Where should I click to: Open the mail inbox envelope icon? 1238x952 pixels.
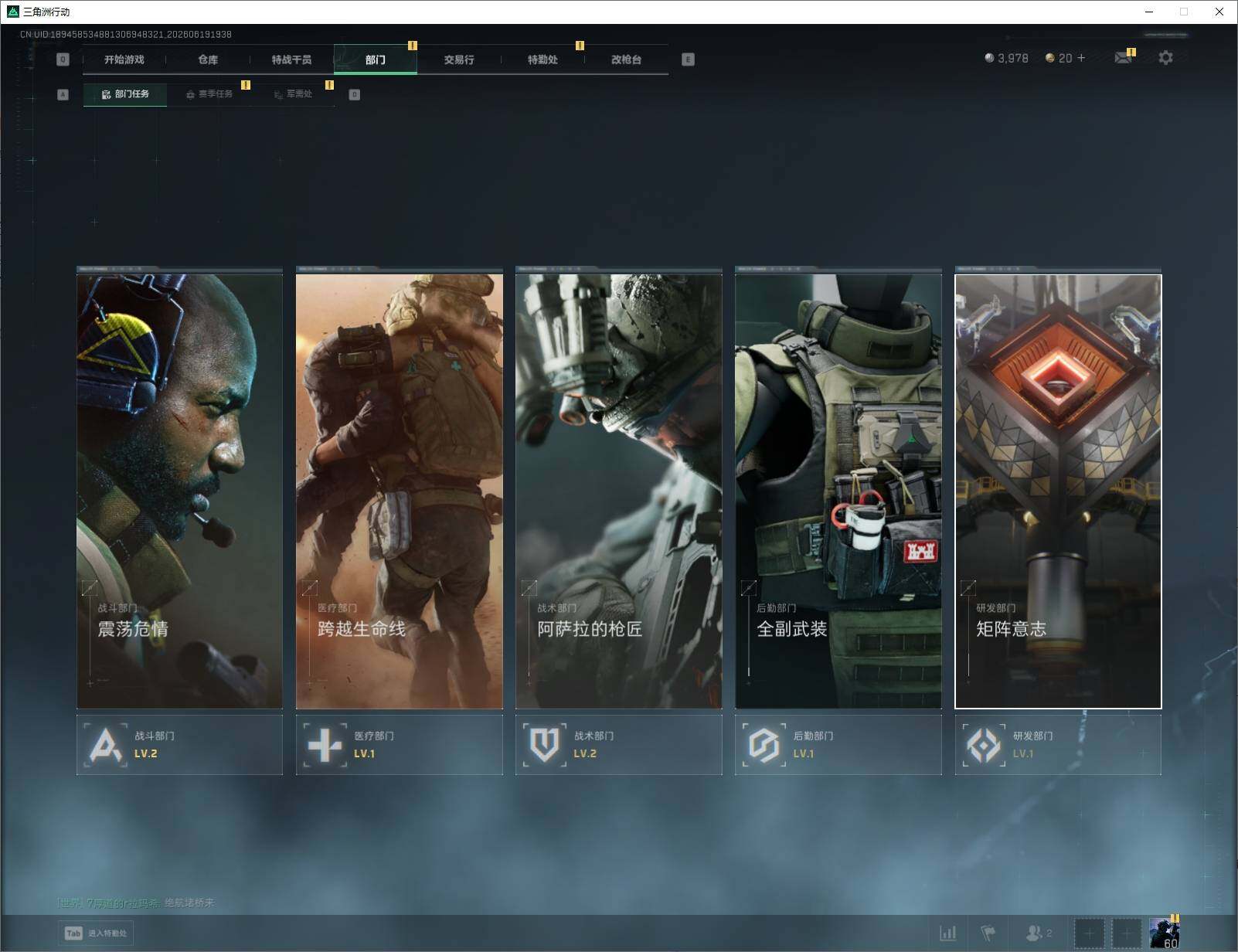(1123, 58)
